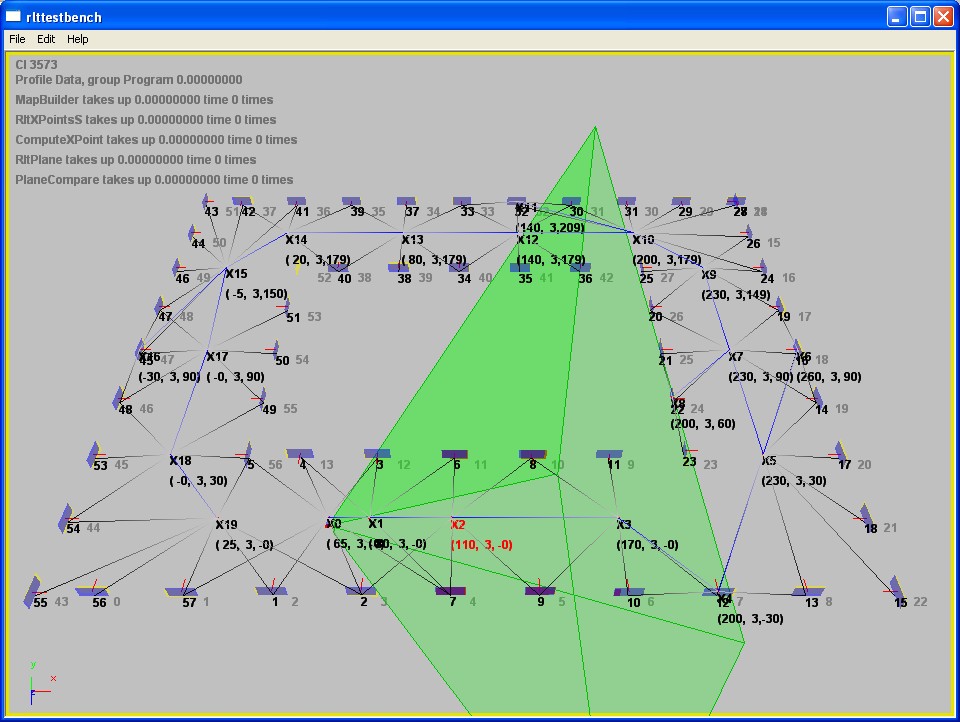Click the sensor marker labeled 15

pyautogui.click(x=896, y=590)
